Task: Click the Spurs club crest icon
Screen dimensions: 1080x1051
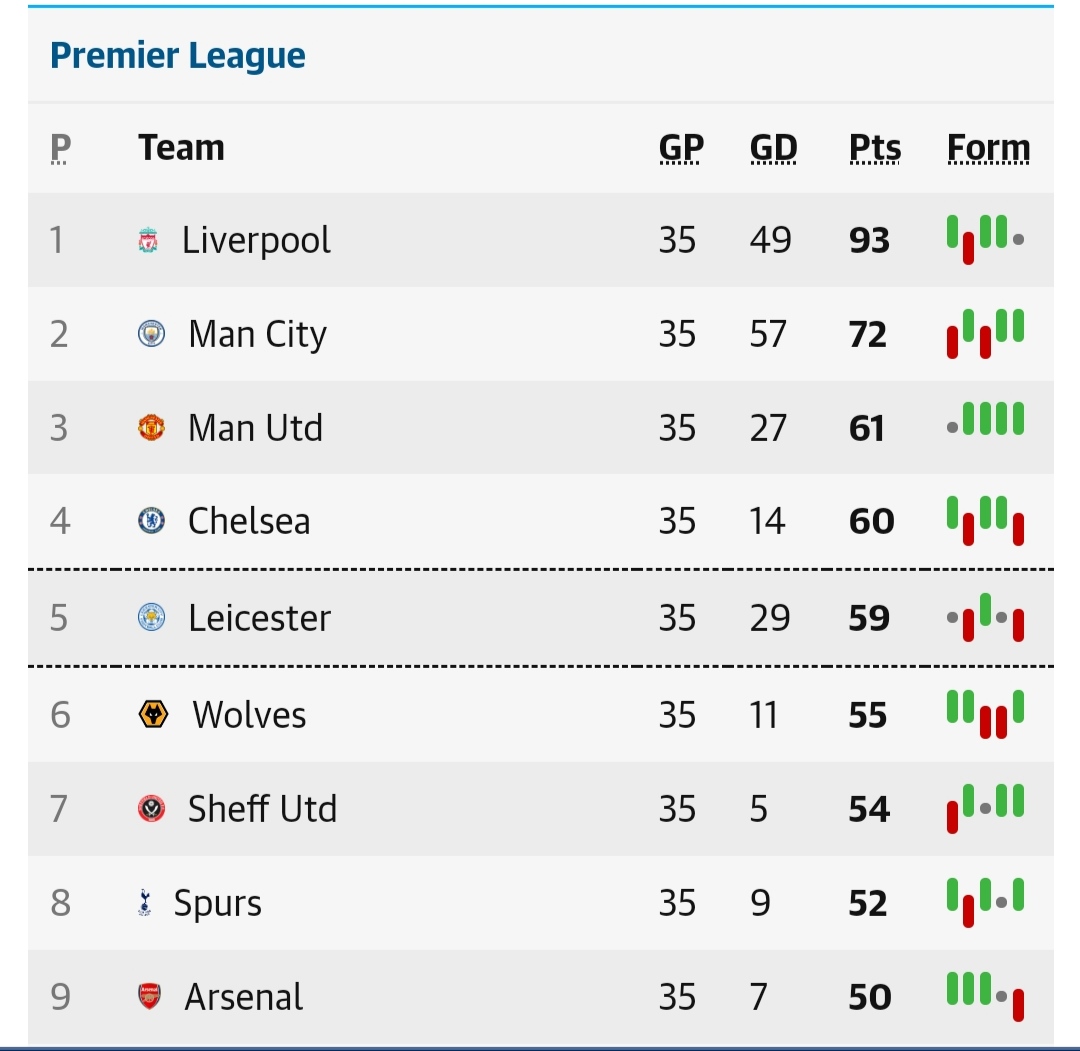Action: (x=145, y=902)
